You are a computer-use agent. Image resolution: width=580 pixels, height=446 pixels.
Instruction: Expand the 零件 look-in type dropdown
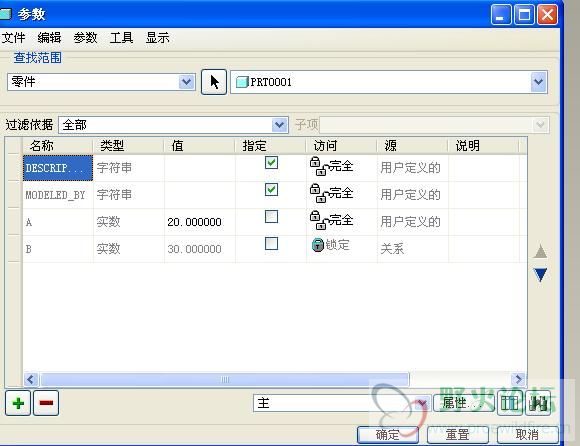tap(186, 82)
